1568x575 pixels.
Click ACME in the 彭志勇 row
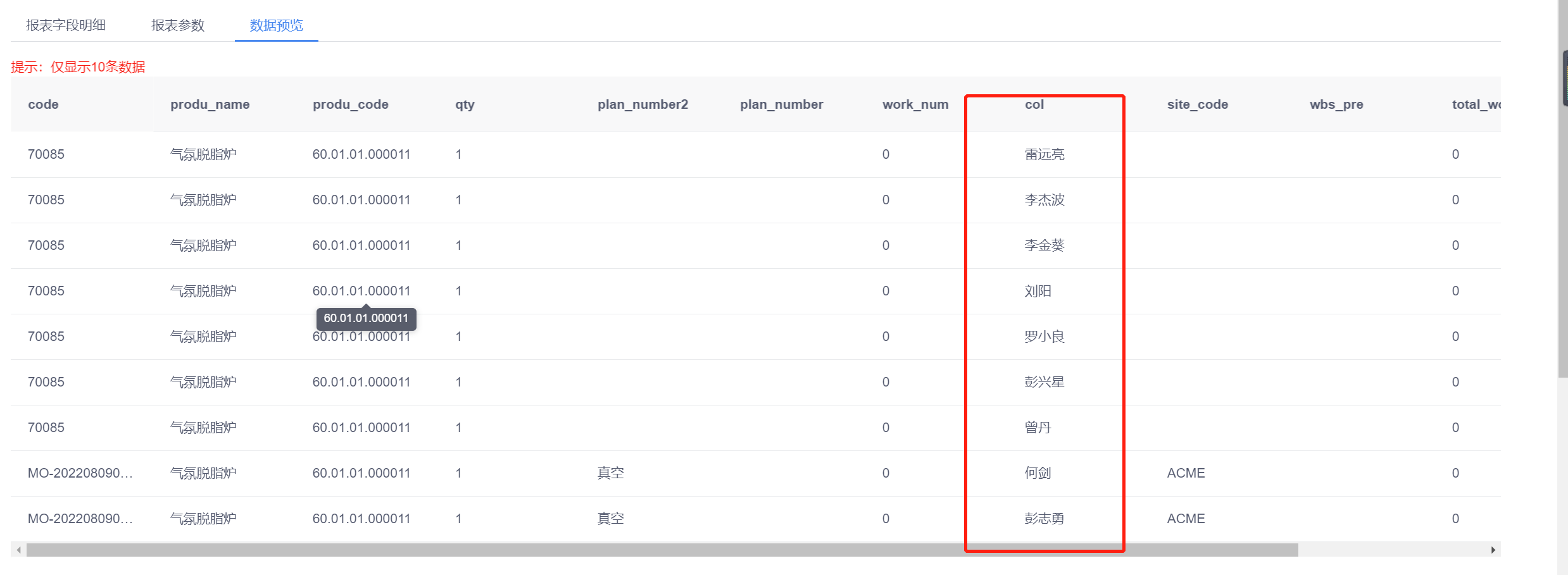[1186, 519]
